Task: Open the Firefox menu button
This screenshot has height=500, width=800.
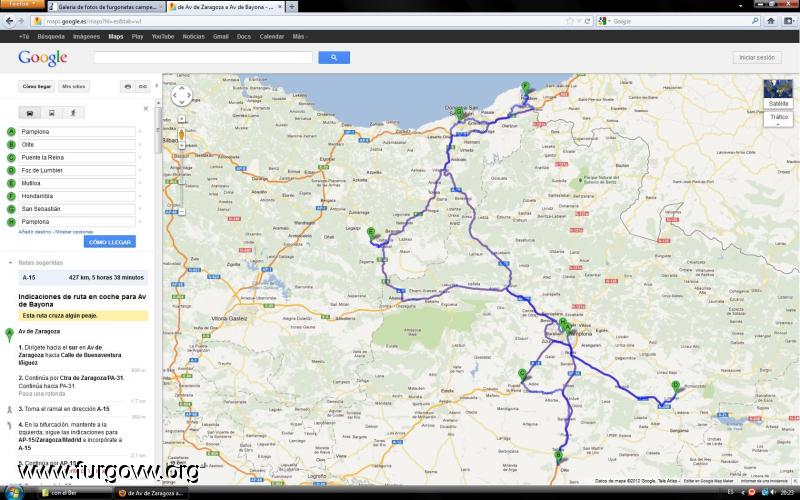Action: pos(22,4)
